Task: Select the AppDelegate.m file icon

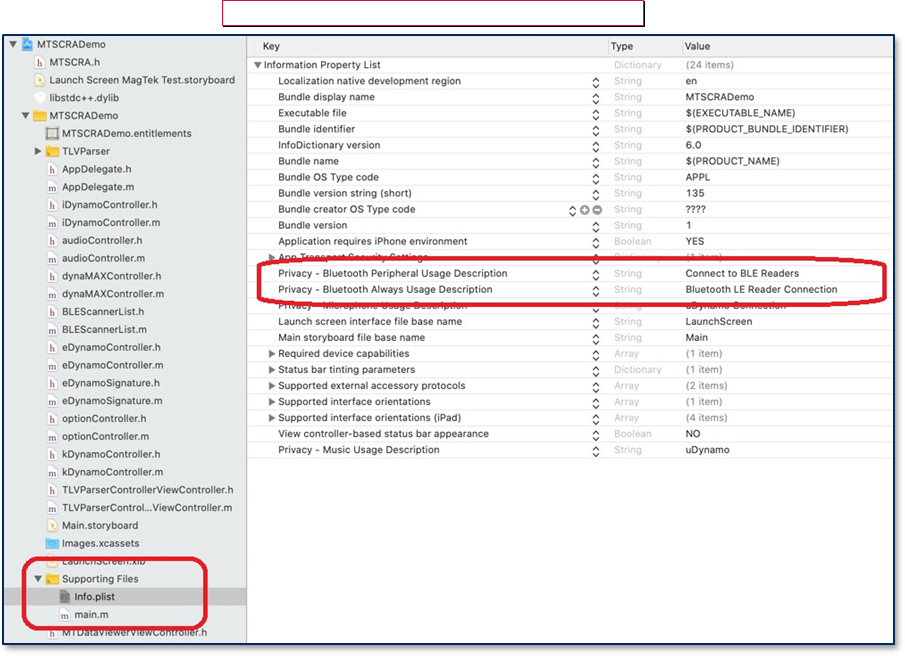Action: 52,187
